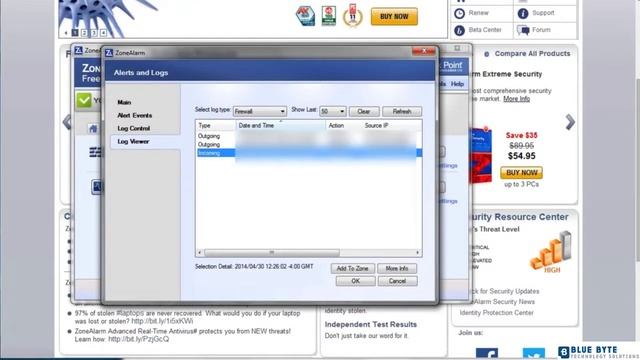Click the log list's left scroll arrow
Viewport: 640px width, 360px height.
[199, 253]
